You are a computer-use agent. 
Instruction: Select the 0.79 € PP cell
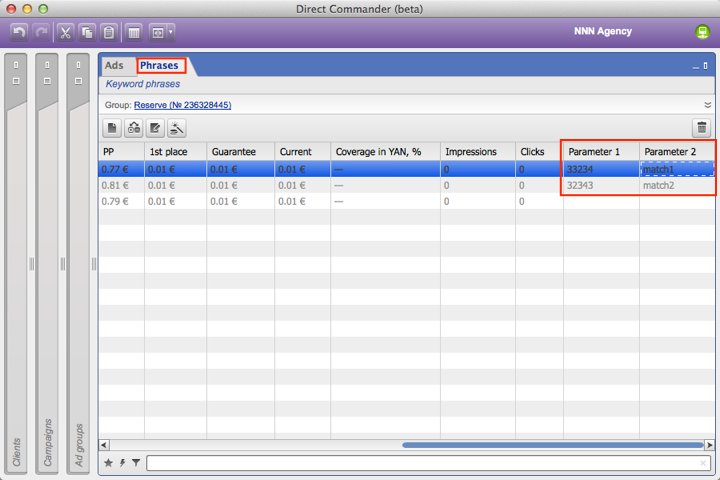tap(122, 201)
